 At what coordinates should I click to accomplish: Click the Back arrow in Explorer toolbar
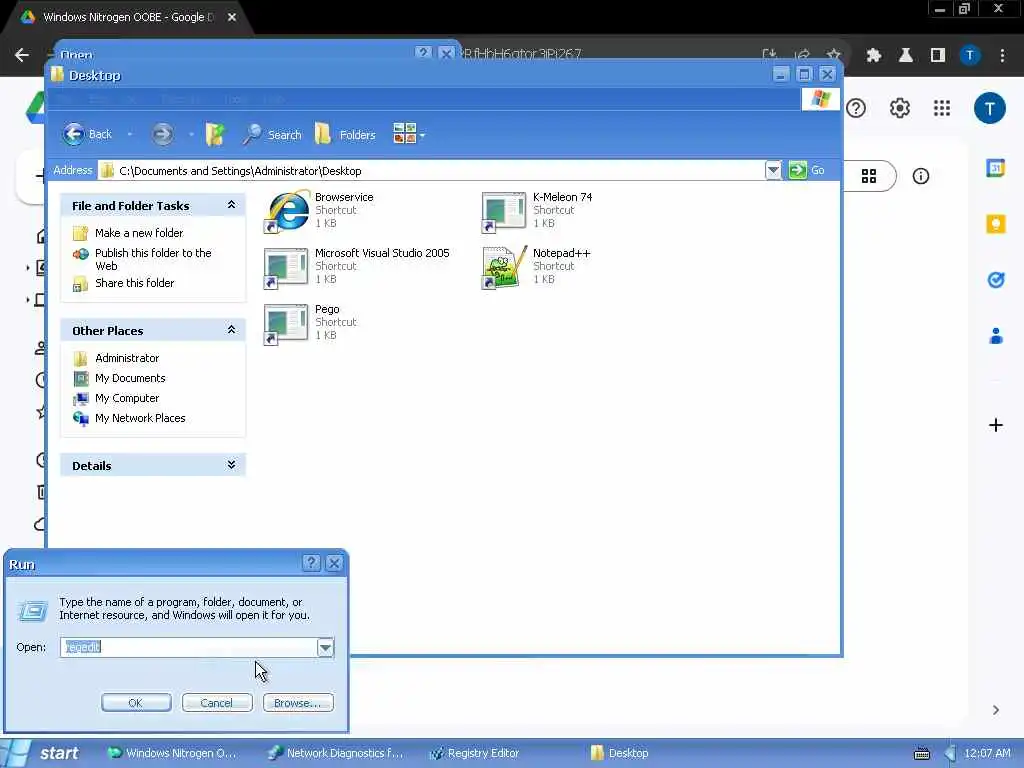coord(87,135)
